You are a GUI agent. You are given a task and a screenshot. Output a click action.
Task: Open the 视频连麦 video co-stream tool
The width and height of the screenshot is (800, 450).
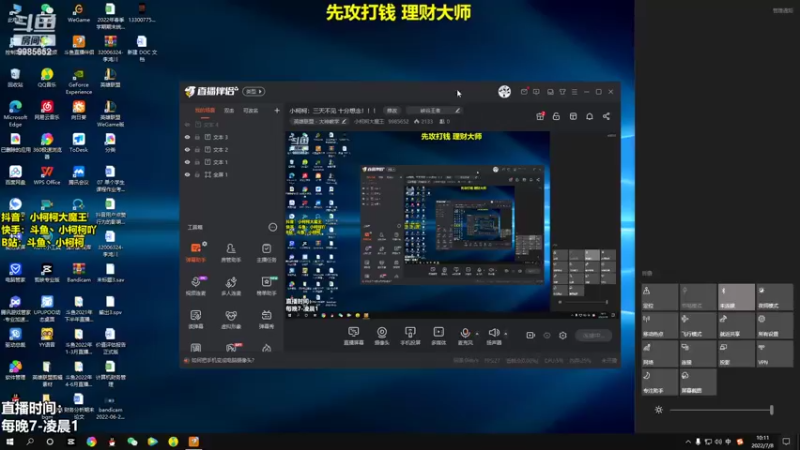point(195,286)
